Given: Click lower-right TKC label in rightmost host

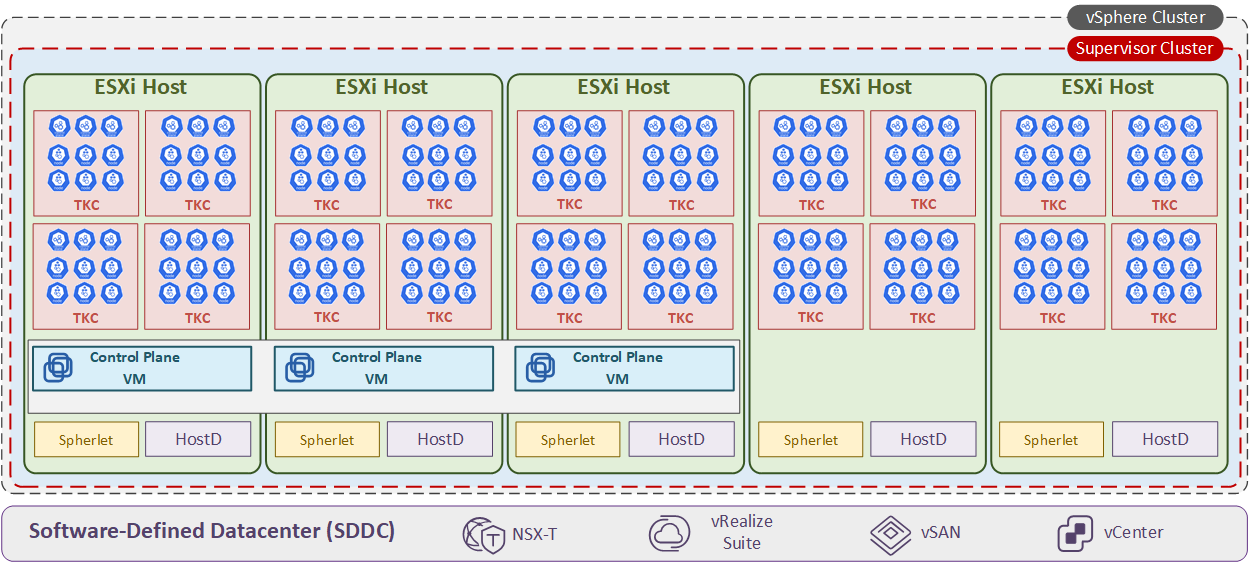Looking at the screenshot, I should click(1164, 318).
